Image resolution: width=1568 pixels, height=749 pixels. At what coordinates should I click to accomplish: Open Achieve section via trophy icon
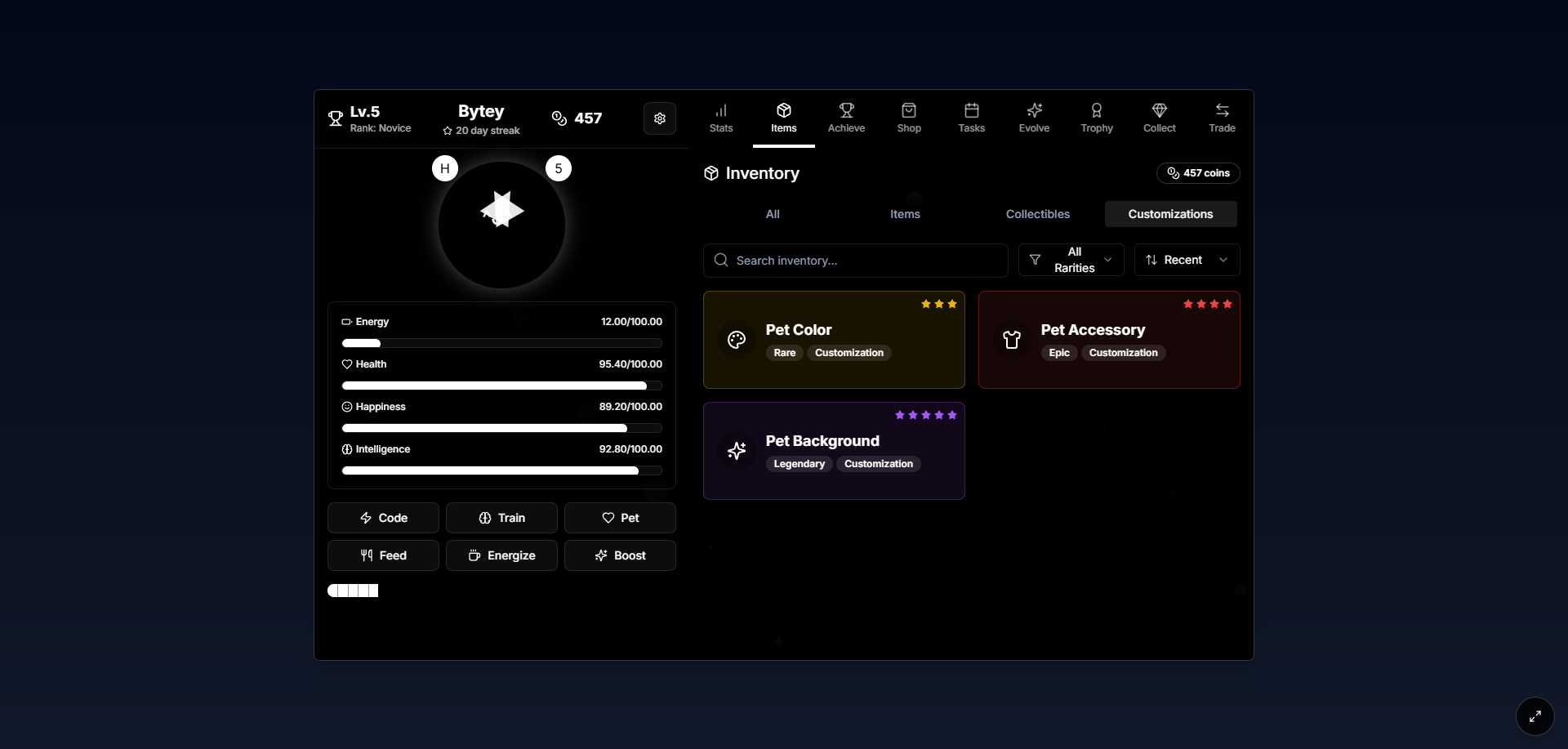[846, 118]
